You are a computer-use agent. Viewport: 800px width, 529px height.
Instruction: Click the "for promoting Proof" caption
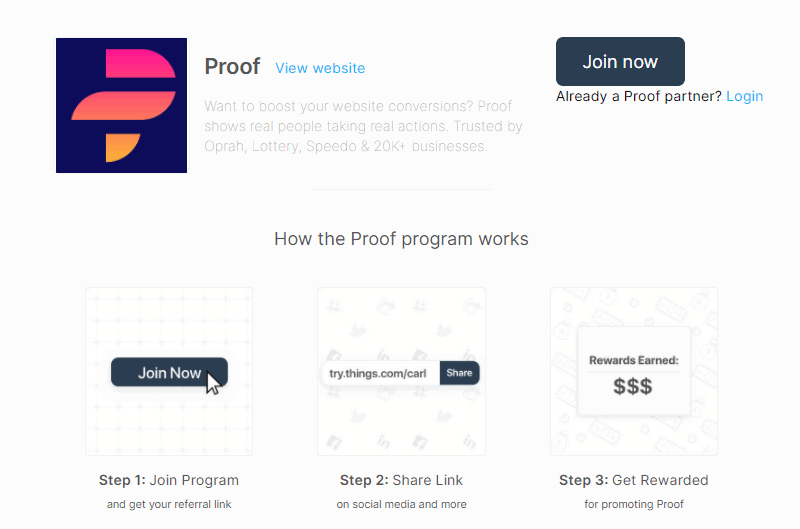click(633, 504)
